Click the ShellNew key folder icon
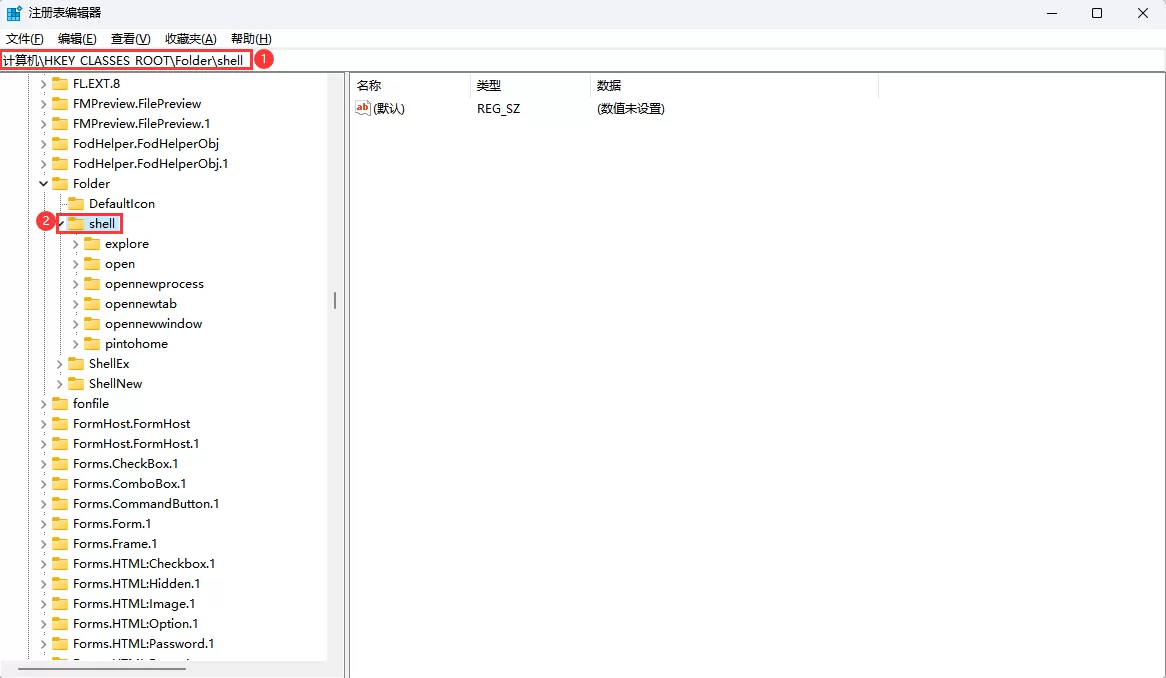 click(74, 383)
